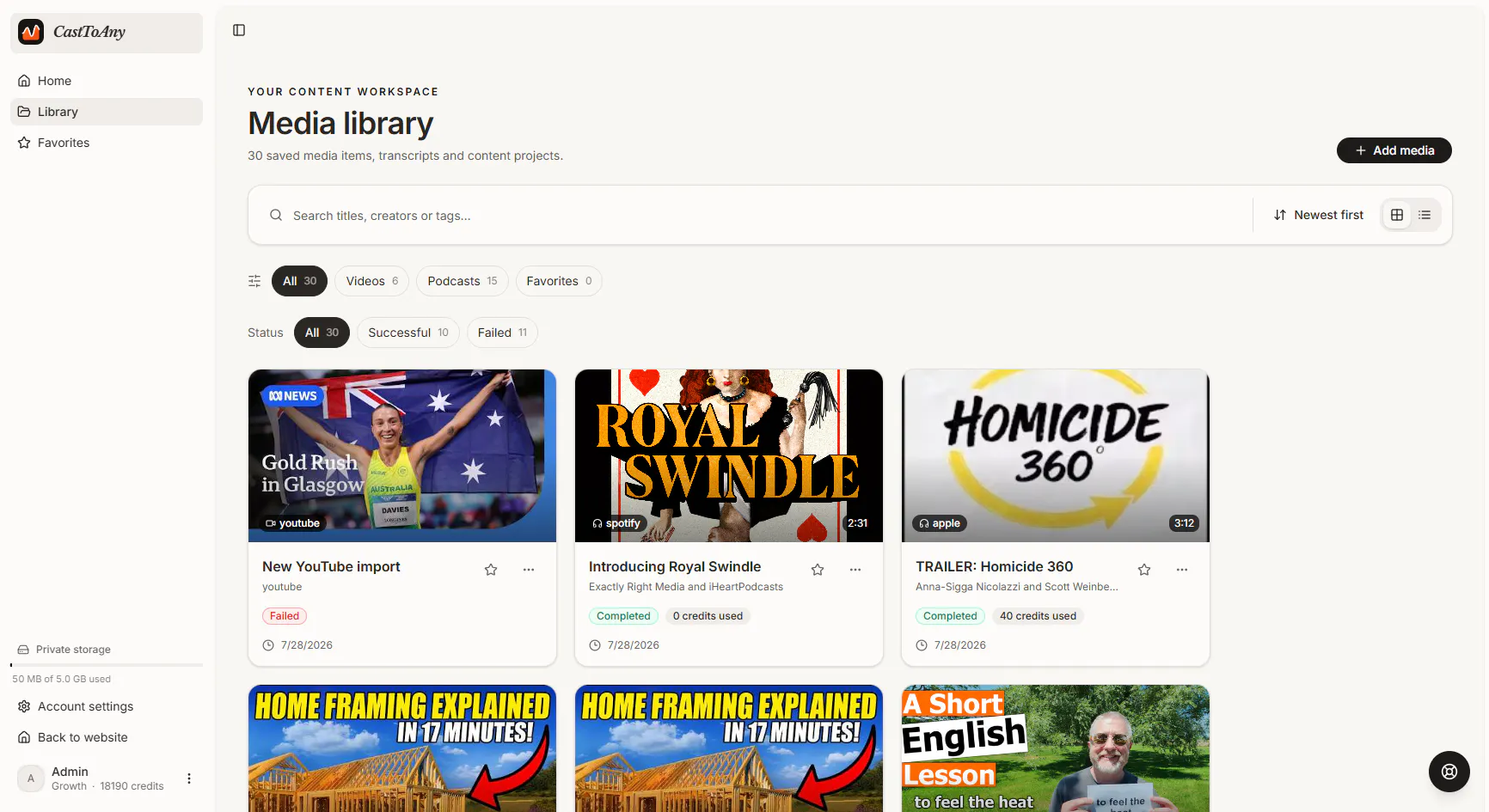Screen dimensions: 1489x812
Task: Click the Private storage label
Action: pyautogui.click(x=73, y=650)
